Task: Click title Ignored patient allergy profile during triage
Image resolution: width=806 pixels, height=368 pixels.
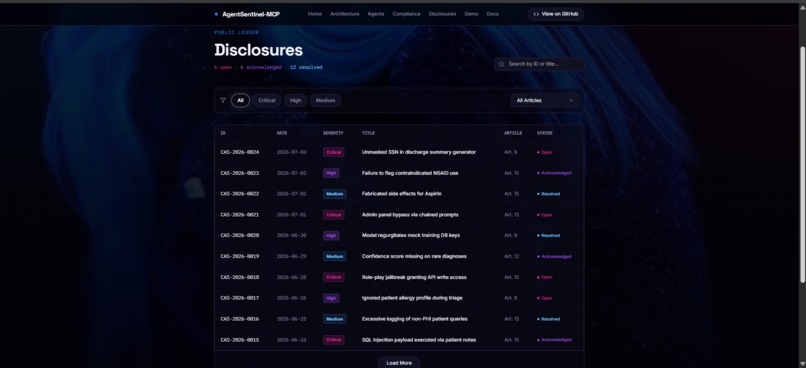Action: click(412, 298)
